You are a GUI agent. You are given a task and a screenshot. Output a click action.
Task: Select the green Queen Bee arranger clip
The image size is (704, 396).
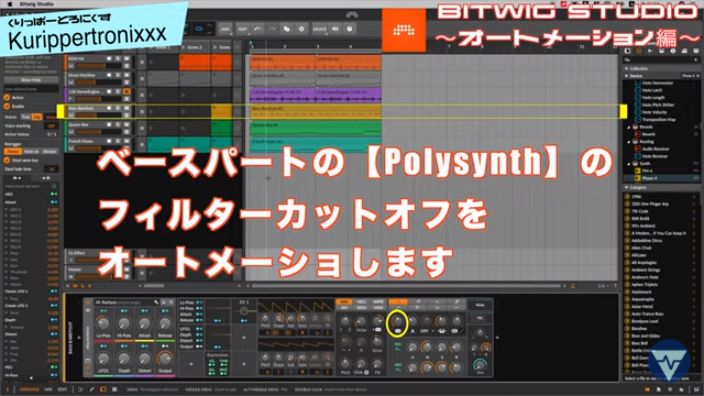(x=315, y=128)
